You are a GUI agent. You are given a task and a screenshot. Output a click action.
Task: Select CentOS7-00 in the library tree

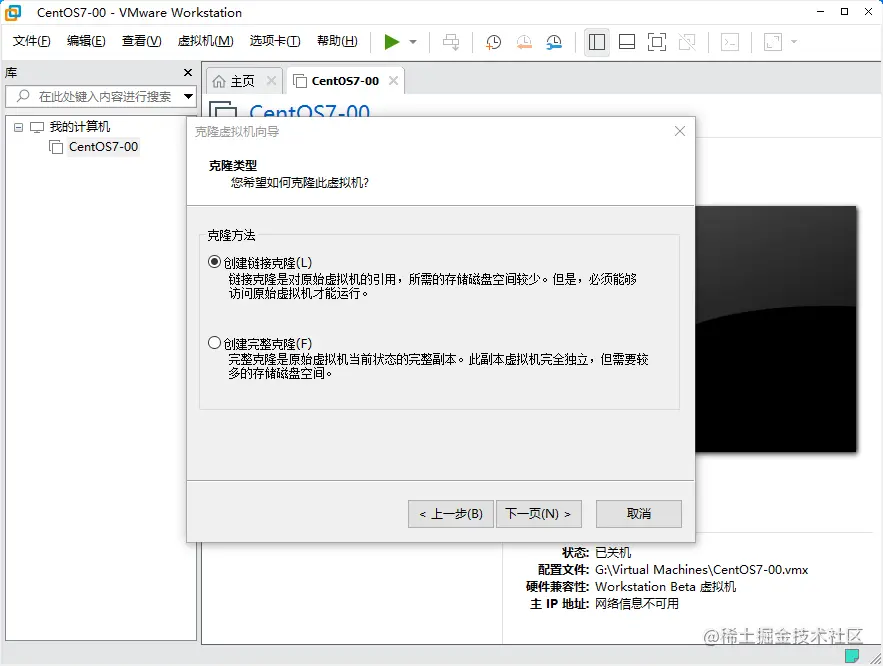(x=103, y=147)
